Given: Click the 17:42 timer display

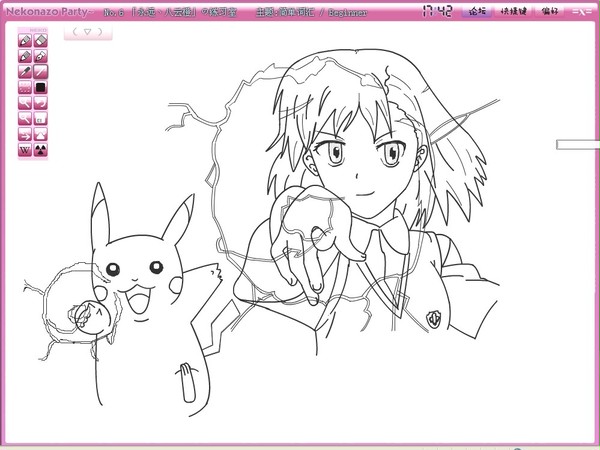Looking at the screenshot, I should click(x=437, y=11).
